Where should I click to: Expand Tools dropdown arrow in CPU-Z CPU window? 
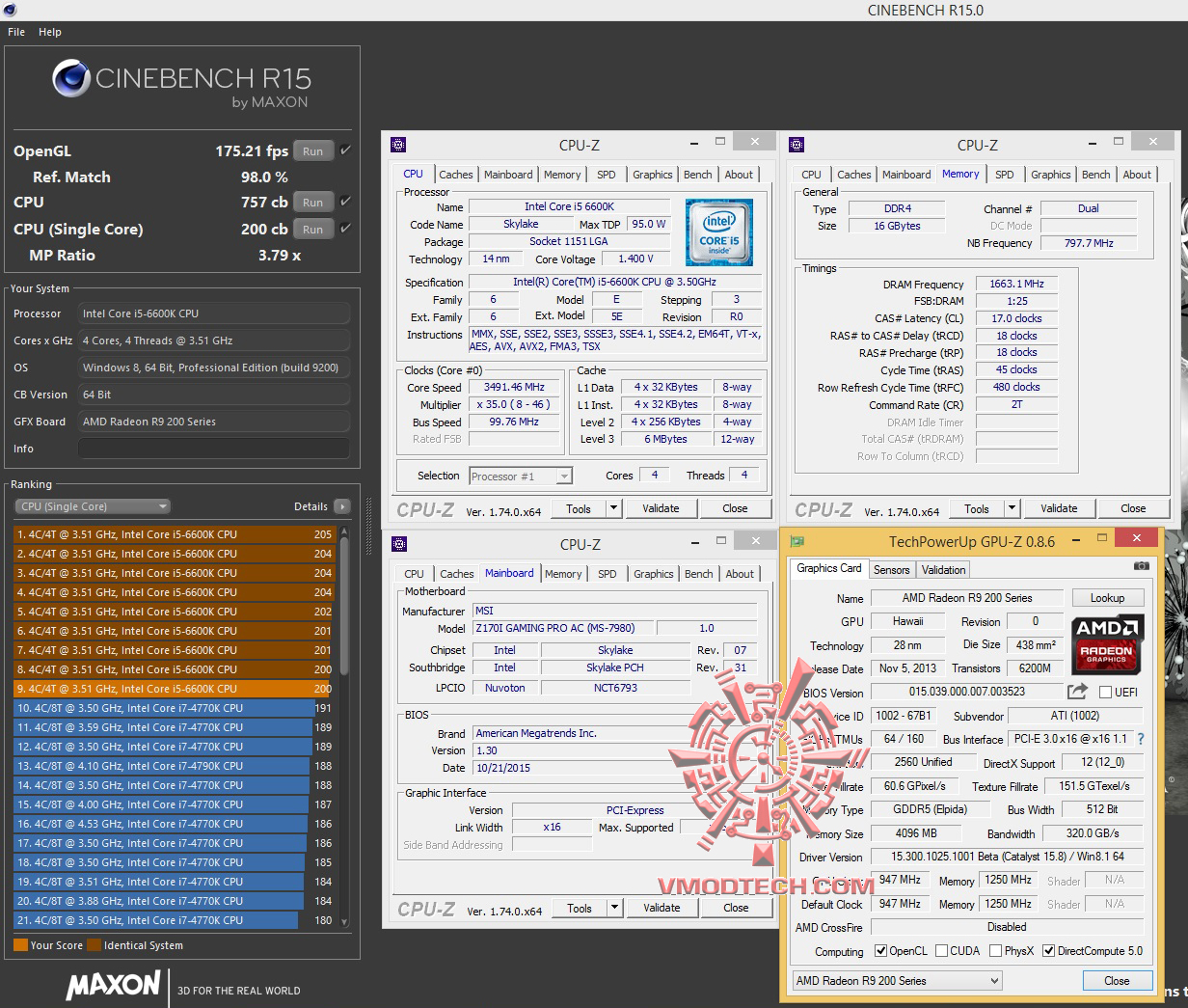[x=613, y=508]
